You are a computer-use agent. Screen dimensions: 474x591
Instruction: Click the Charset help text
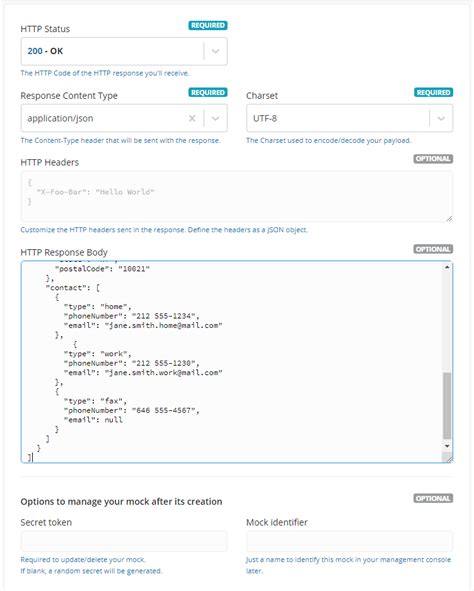[x=329, y=140]
